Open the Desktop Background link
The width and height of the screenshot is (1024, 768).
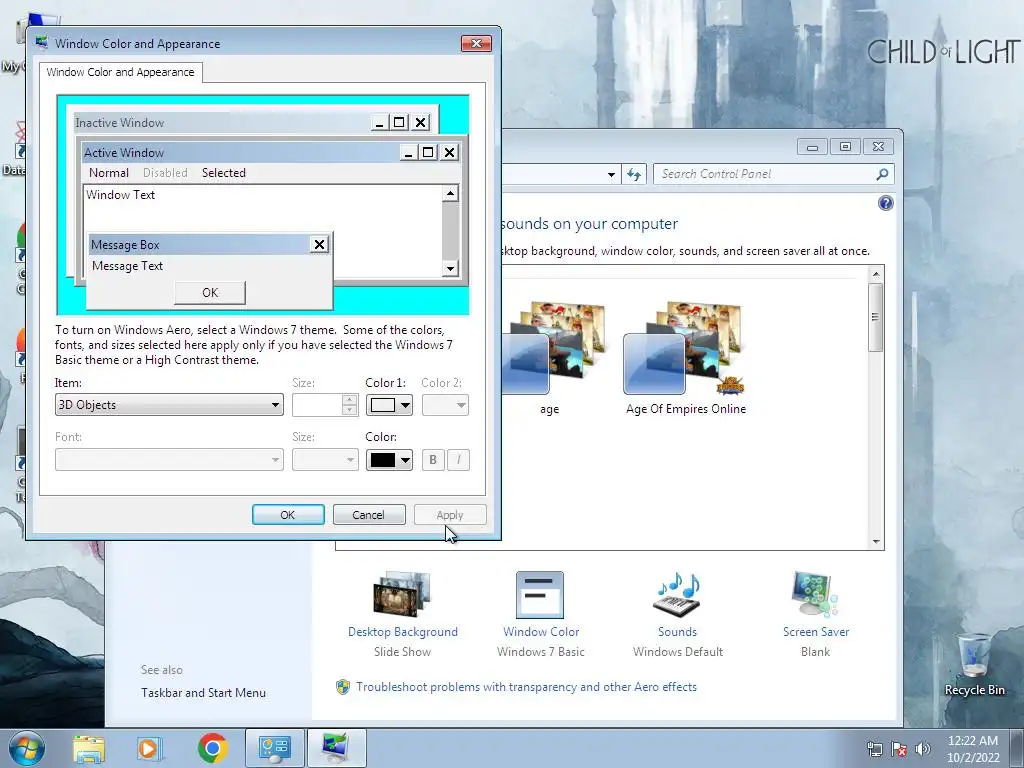[402, 632]
